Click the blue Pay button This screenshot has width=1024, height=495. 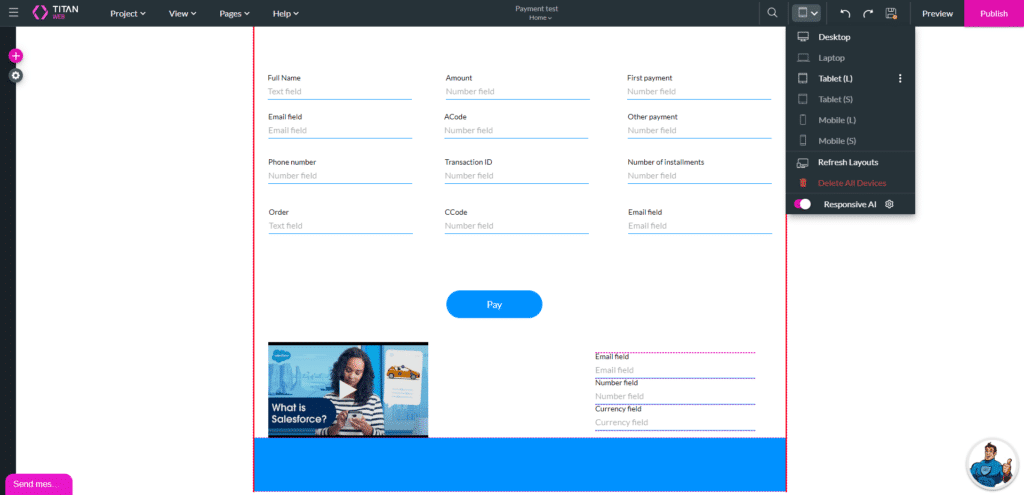point(494,304)
